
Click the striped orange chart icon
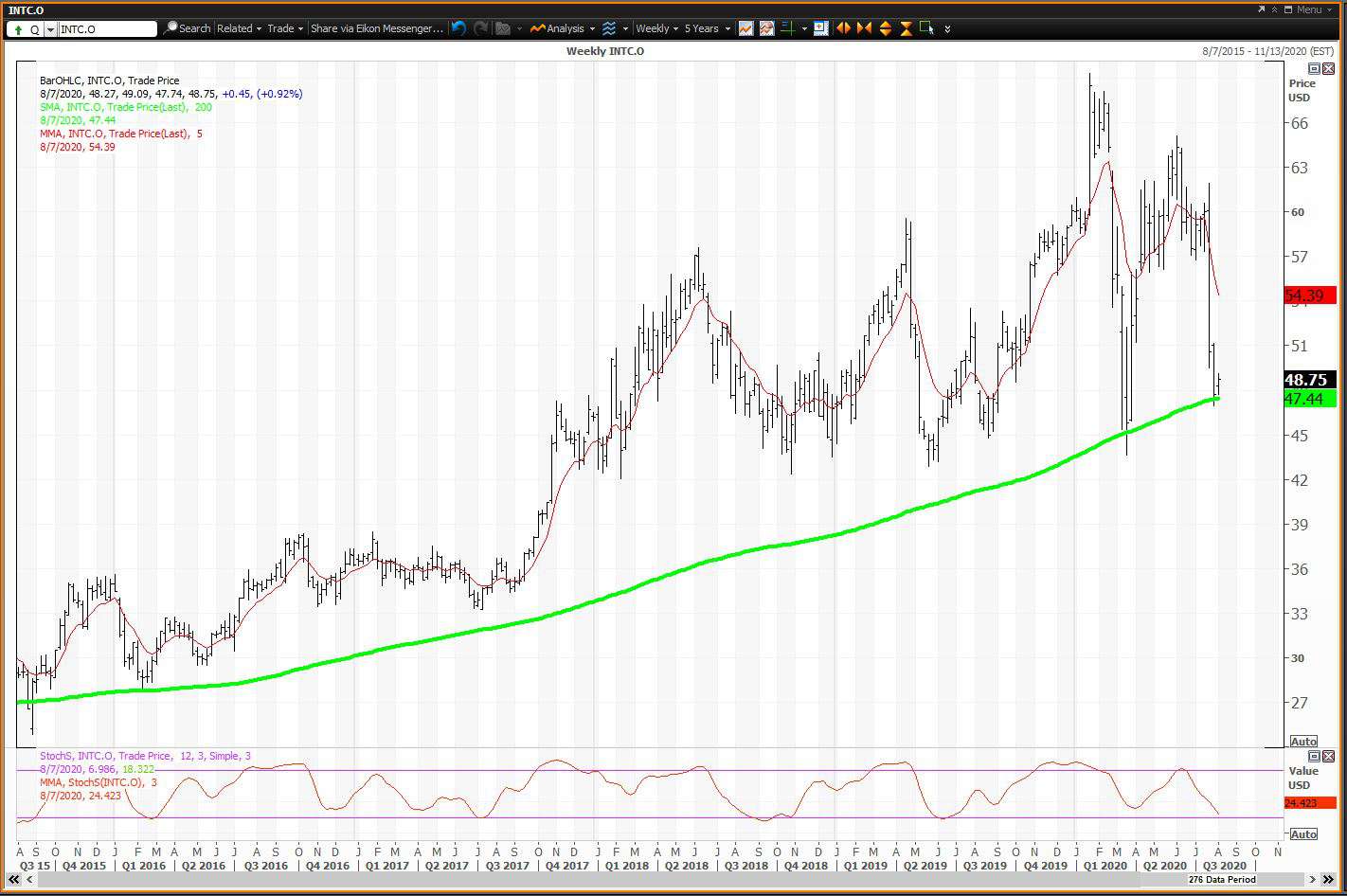coord(766,28)
